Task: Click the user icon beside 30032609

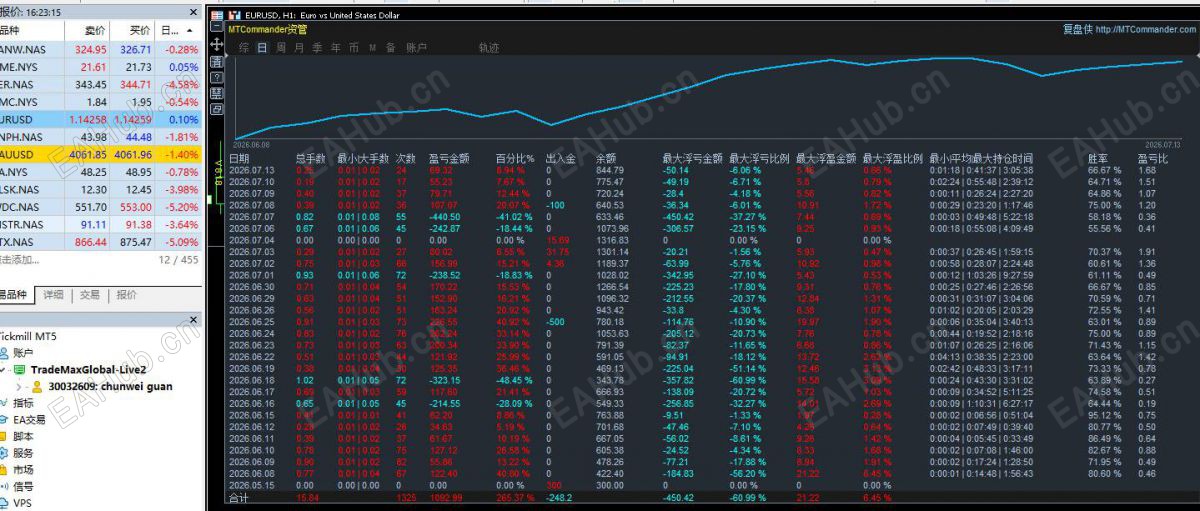Action: click(x=37, y=385)
